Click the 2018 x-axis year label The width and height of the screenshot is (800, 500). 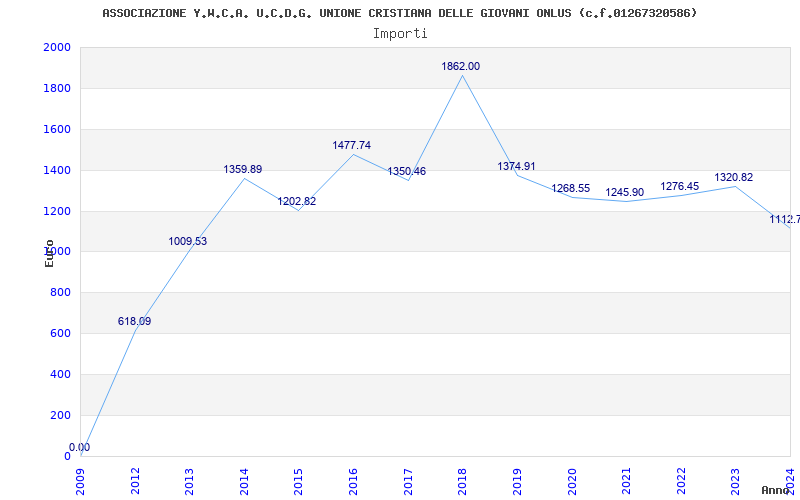tap(463, 481)
